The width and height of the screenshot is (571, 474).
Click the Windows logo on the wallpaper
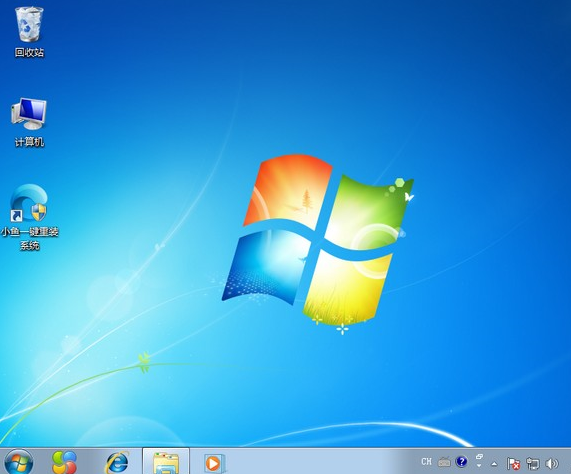coord(318,240)
